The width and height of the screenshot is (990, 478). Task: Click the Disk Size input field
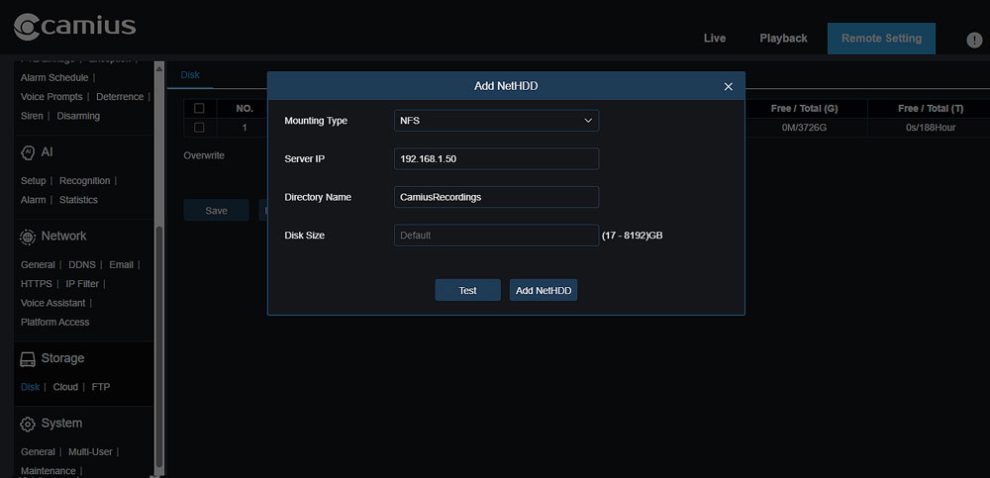tap(496, 236)
